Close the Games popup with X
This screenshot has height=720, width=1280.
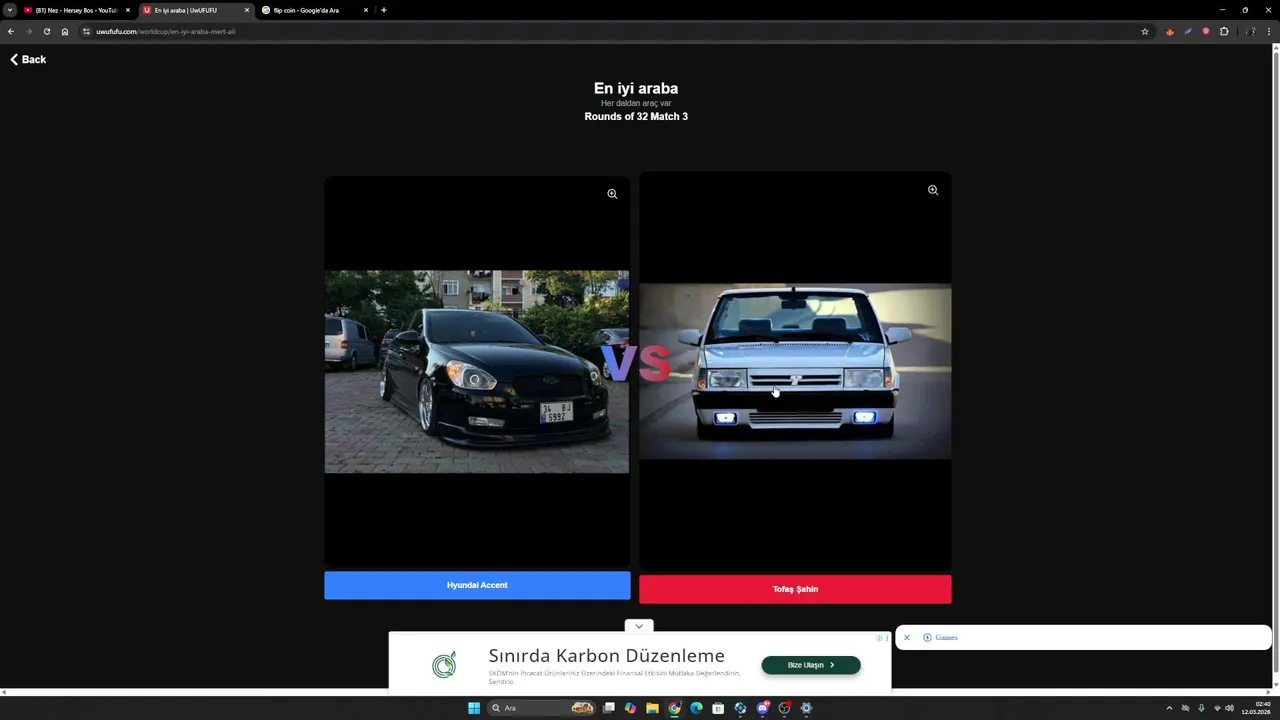tap(907, 637)
